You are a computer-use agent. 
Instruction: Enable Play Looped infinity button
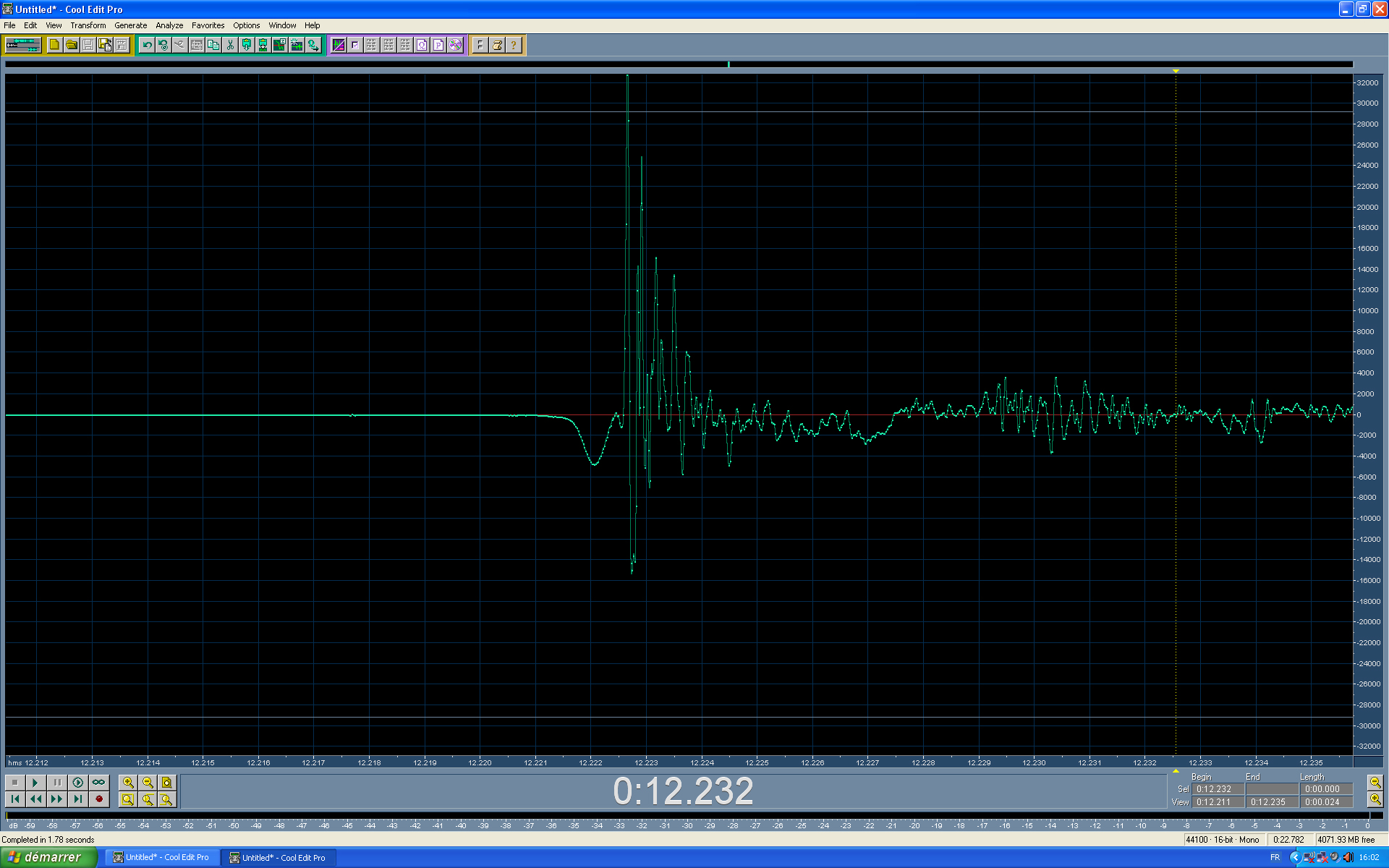98,782
